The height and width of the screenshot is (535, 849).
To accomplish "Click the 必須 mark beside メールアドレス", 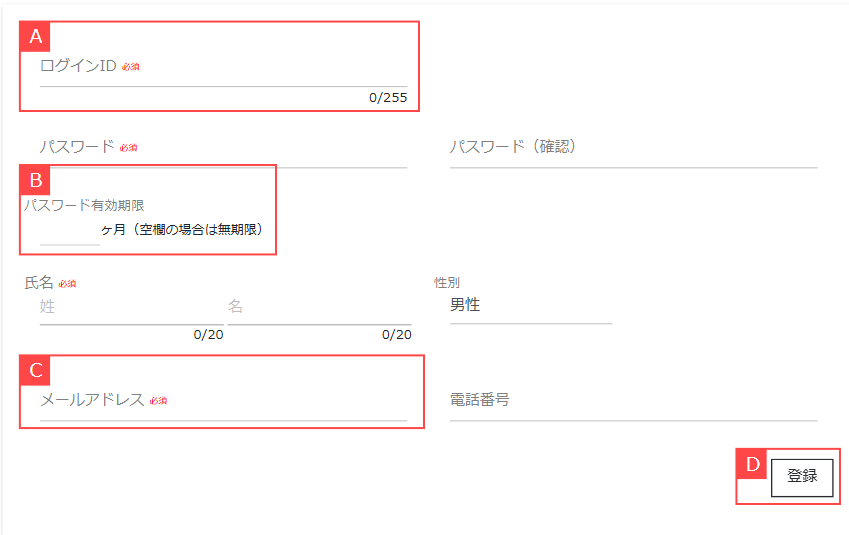I will pyautogui.click(x=158, y=401).
